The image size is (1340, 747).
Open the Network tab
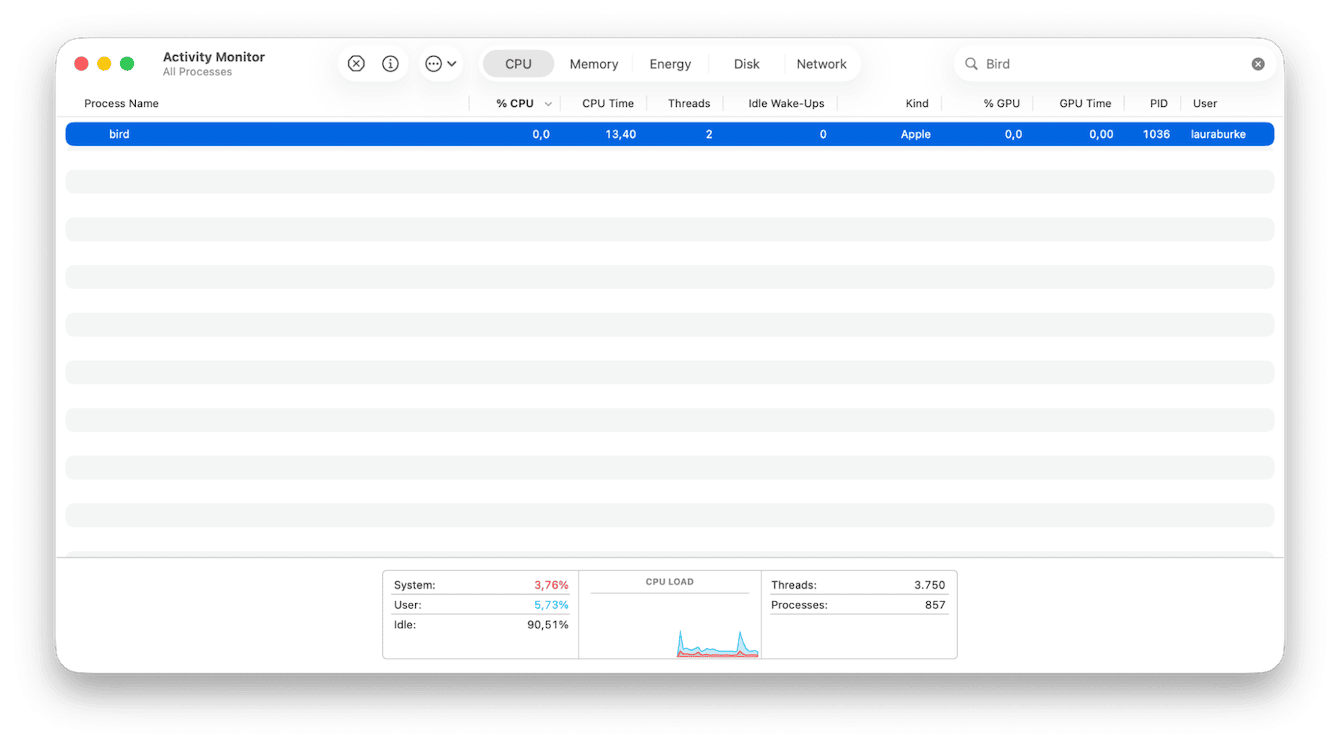click(x=822, y=63)
